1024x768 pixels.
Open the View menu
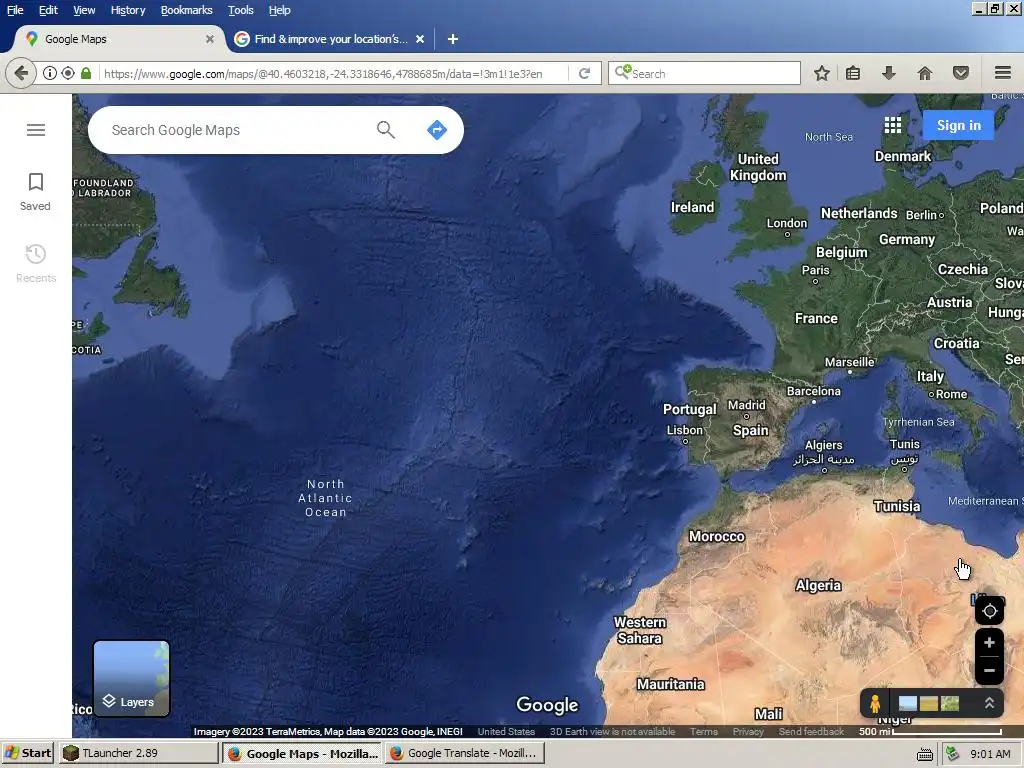pos(84,10)
